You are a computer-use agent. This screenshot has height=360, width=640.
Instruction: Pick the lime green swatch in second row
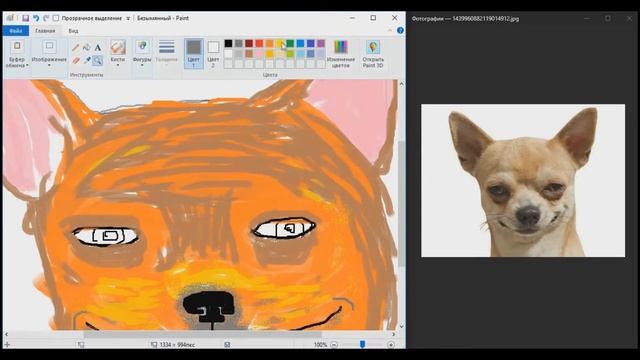pyautogui.click(x=290, y=53)
